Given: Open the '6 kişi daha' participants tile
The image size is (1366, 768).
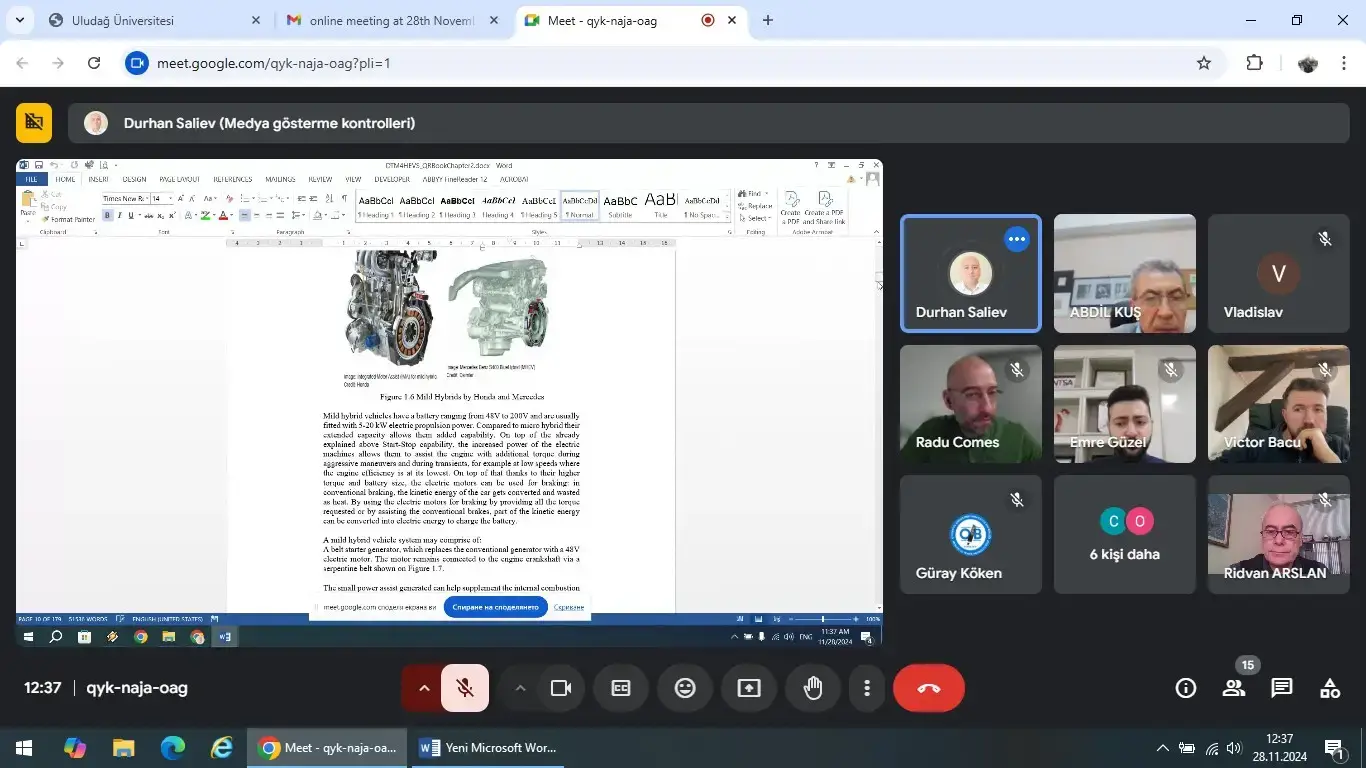Looking at the screenshot, I should [1125, 534].
